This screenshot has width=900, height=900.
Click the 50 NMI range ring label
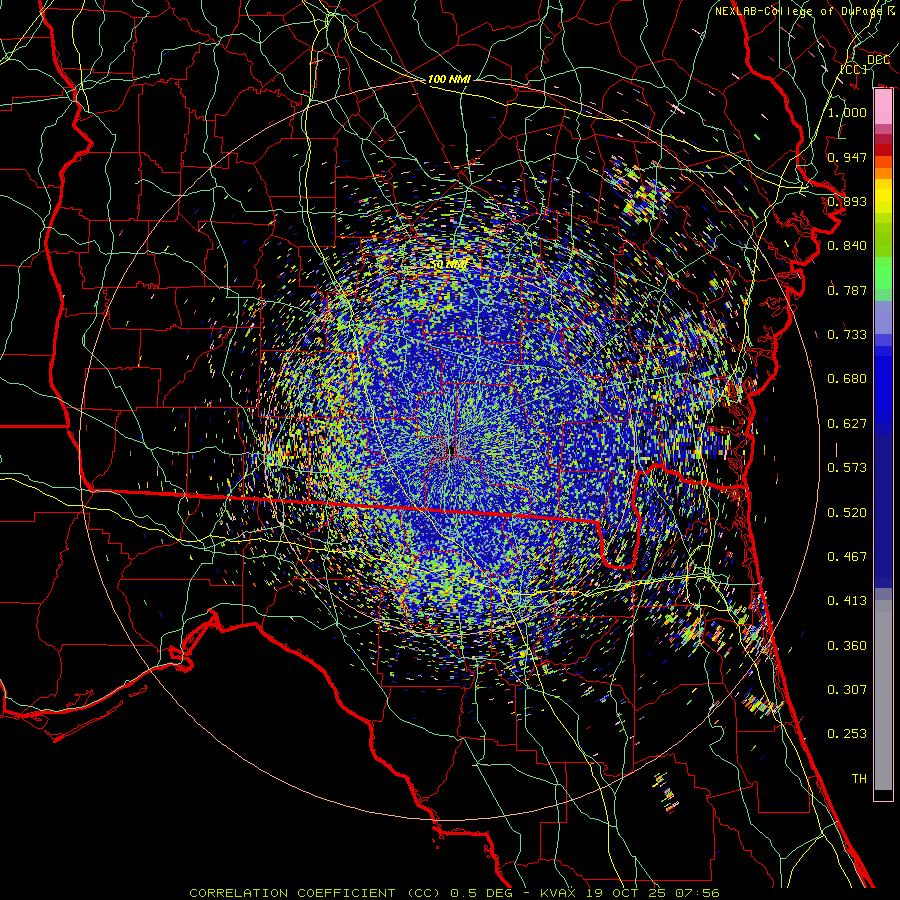point(449,265)
